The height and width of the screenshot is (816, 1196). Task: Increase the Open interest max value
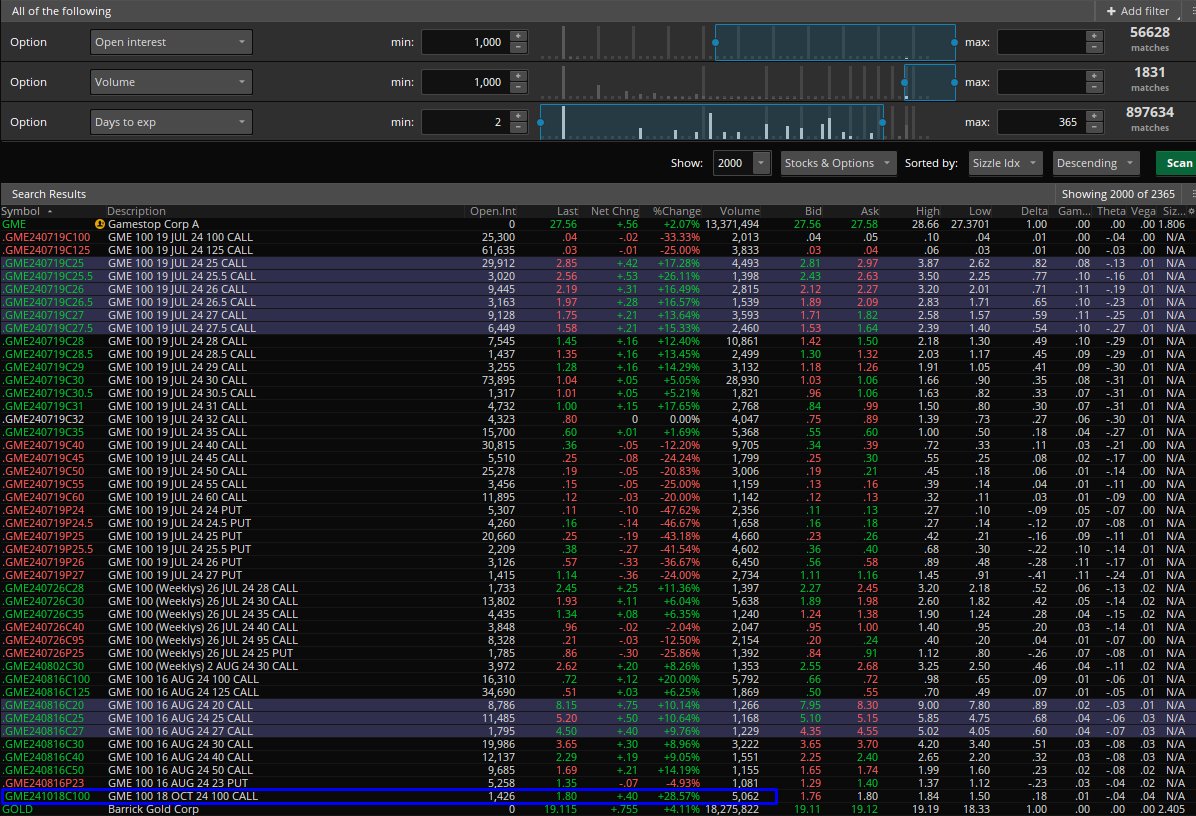pyautogui.click(x=1095, y=36)
